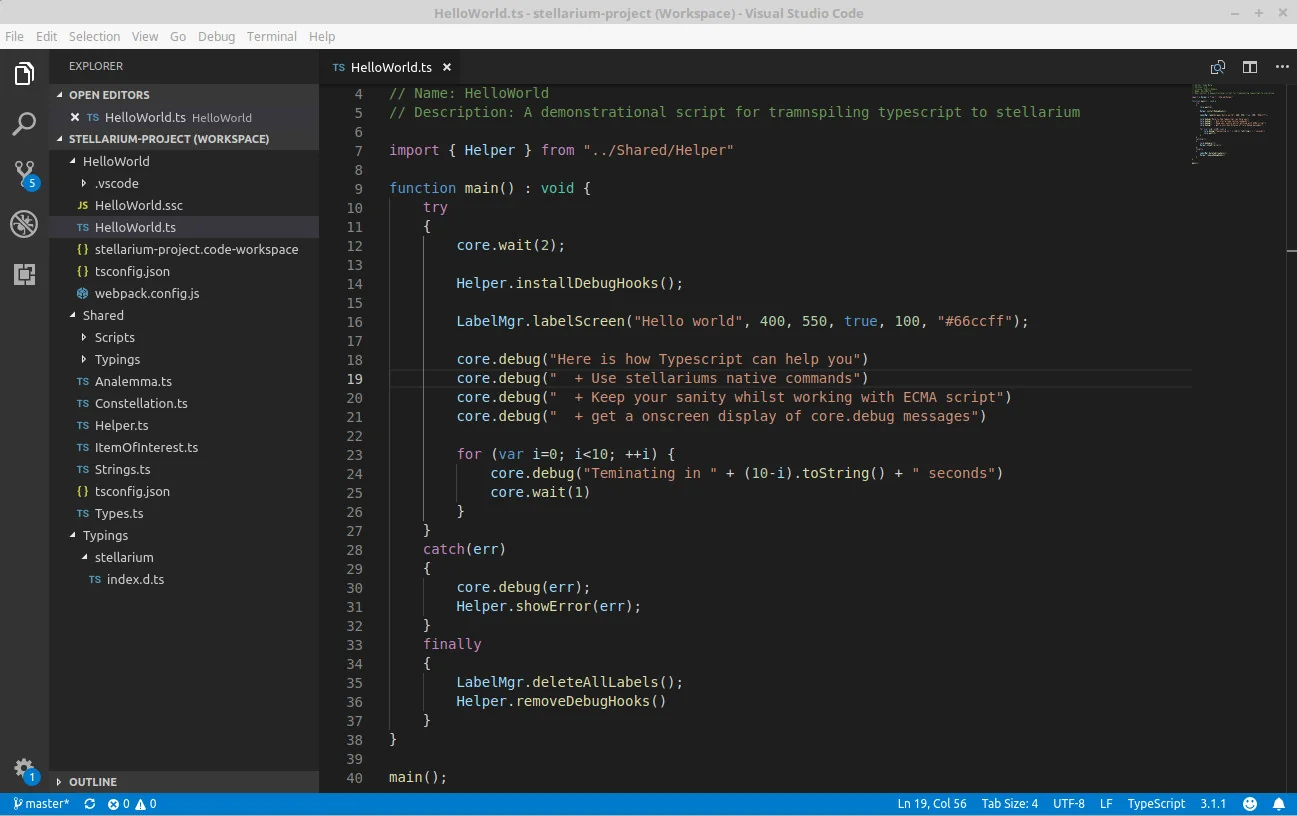Expand the Outline section
Viewport: 1297px width, 816px height.
184,782
